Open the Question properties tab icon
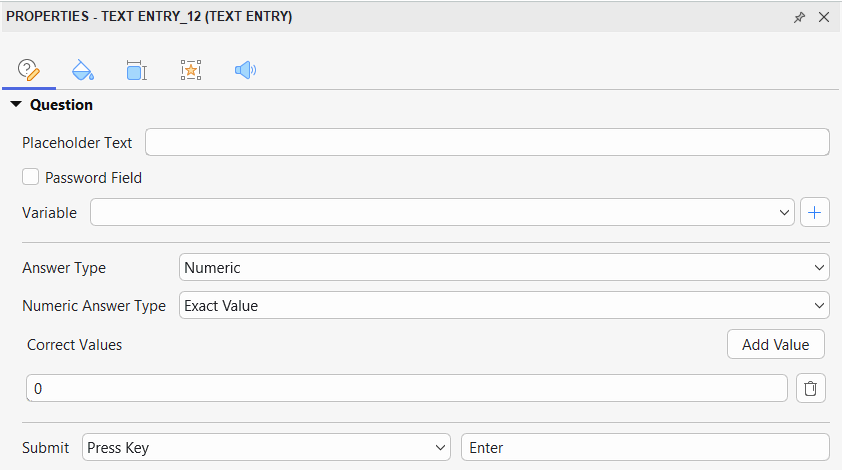Viewport: 842px width, 470px height. 29,70
